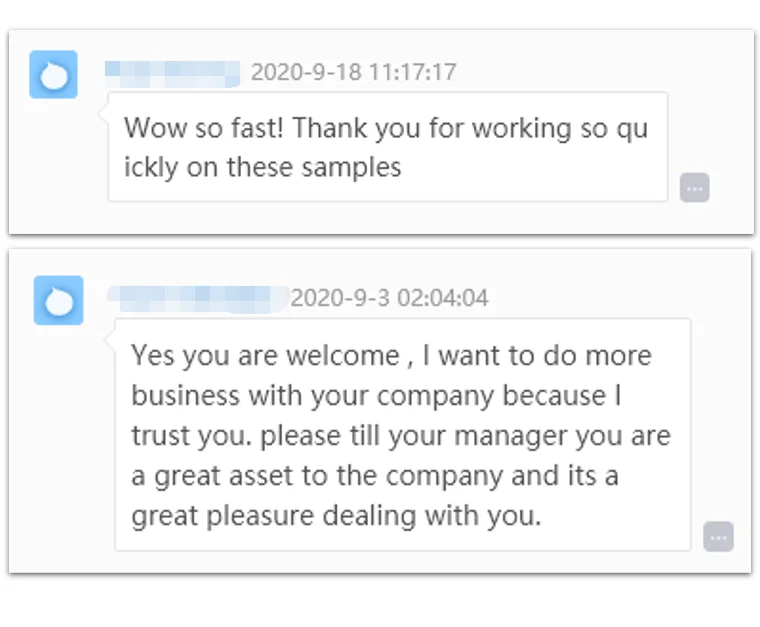The height and width of the screenshot is (627, 760).
Task: Click the avatar beside the "Wow so fast" message
Action: (x=54, y=75)
